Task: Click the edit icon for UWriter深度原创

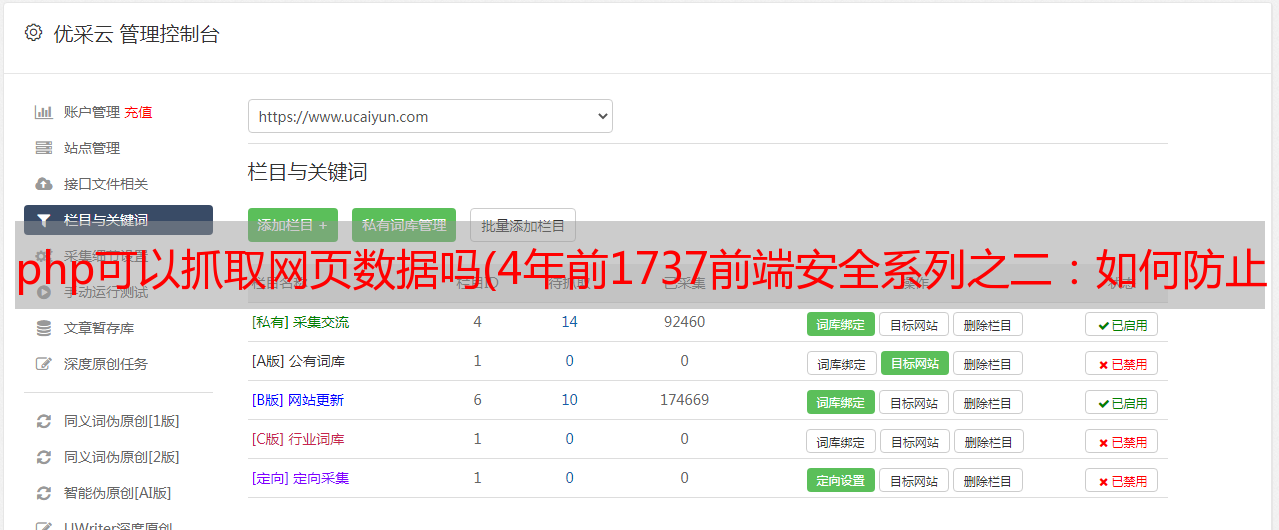Action: [x=44, y=526]
